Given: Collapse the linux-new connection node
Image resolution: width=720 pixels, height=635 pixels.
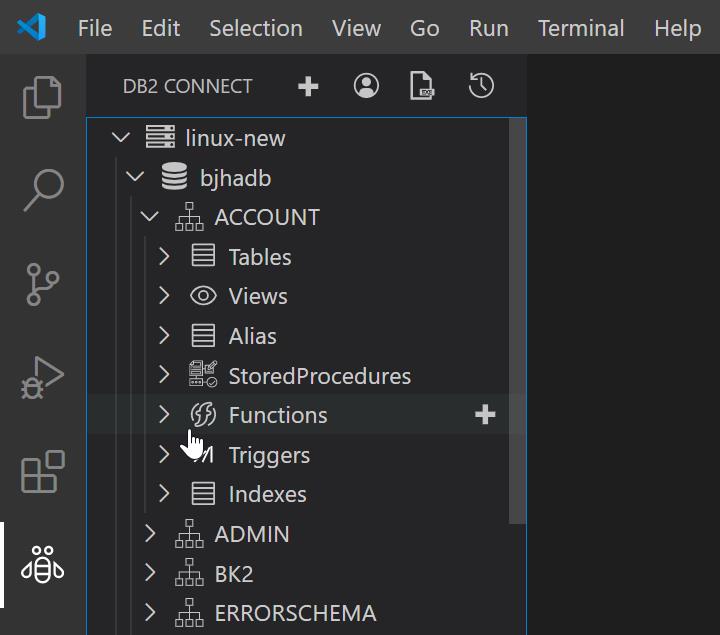Looking at the screenshot, I should point(121,137).
